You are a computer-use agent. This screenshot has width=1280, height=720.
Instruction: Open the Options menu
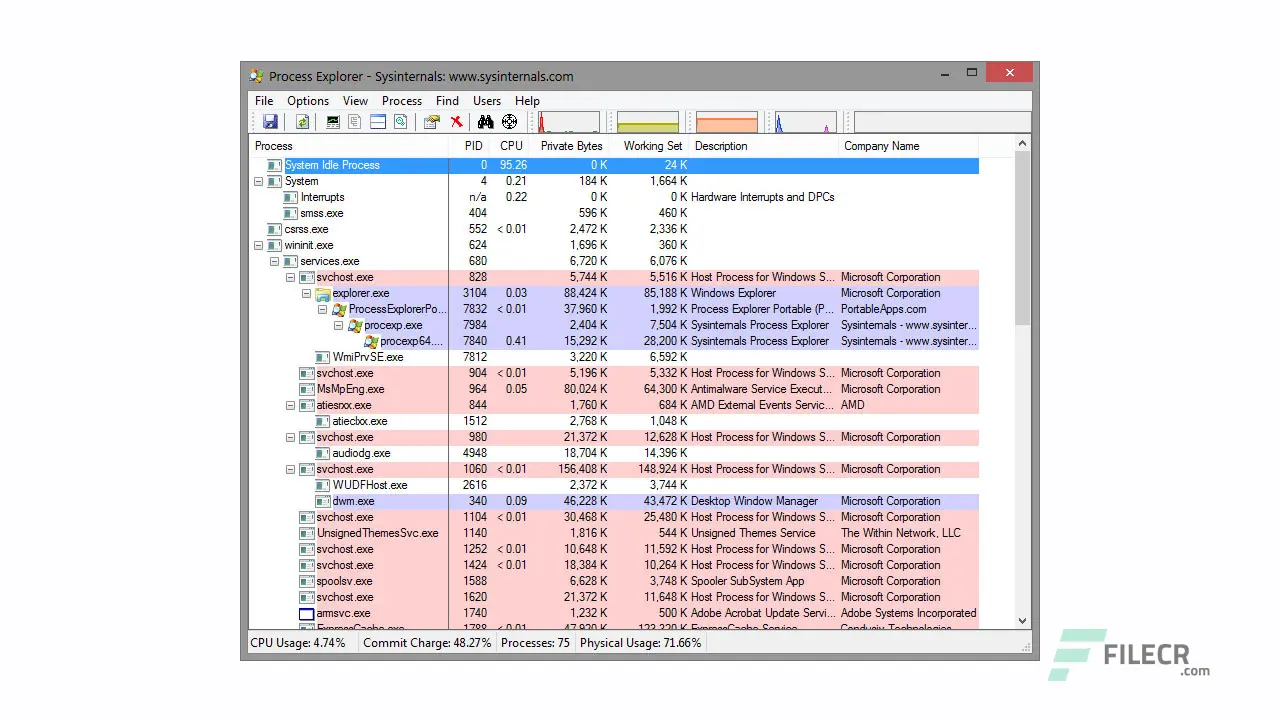(308, 101)
